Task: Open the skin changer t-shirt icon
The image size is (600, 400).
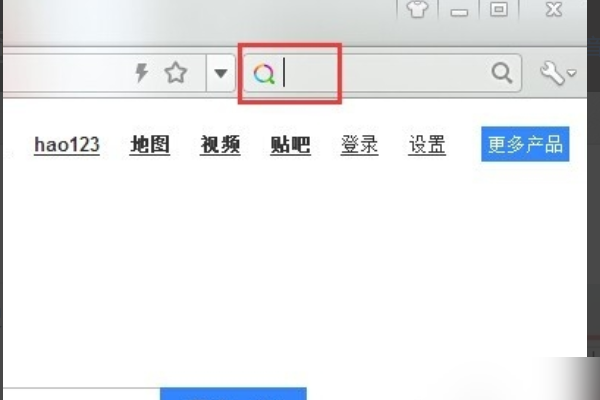Action: click(417, 9)
